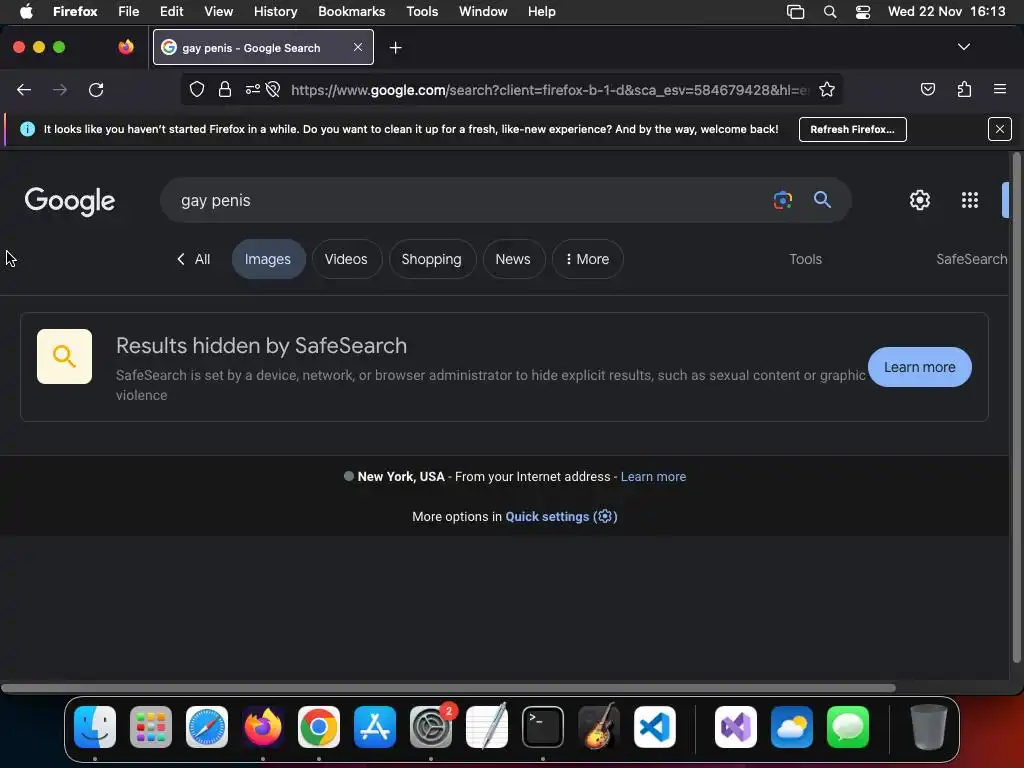Open Terminal from the Dock
The image size is (1024, 768).
(543, 727)
